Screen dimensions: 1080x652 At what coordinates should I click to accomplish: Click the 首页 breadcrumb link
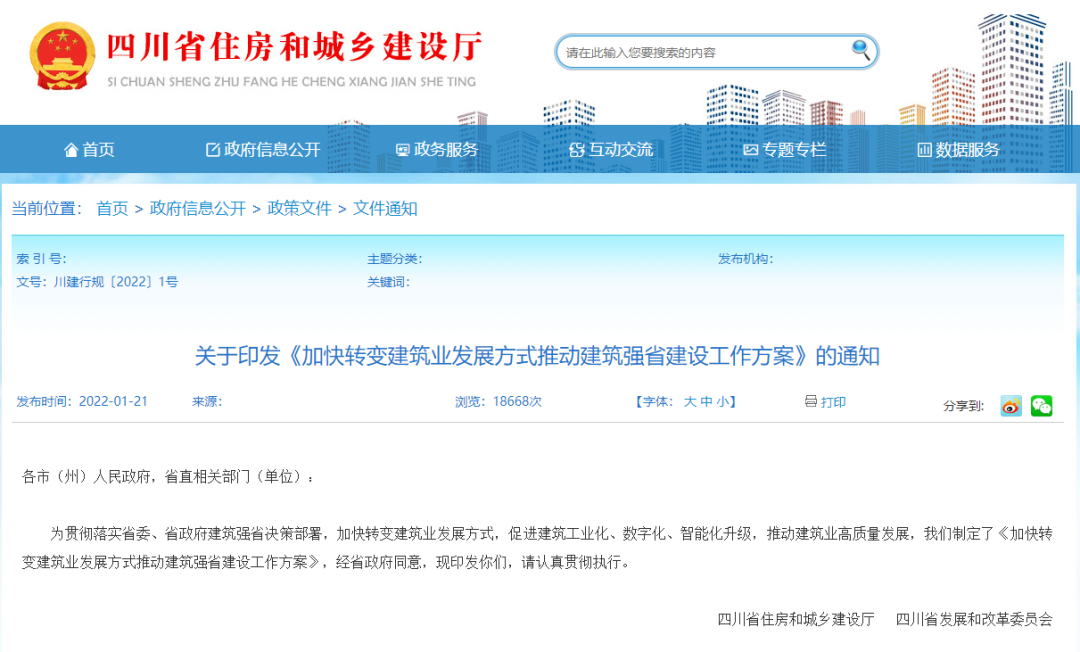(112, 209)
